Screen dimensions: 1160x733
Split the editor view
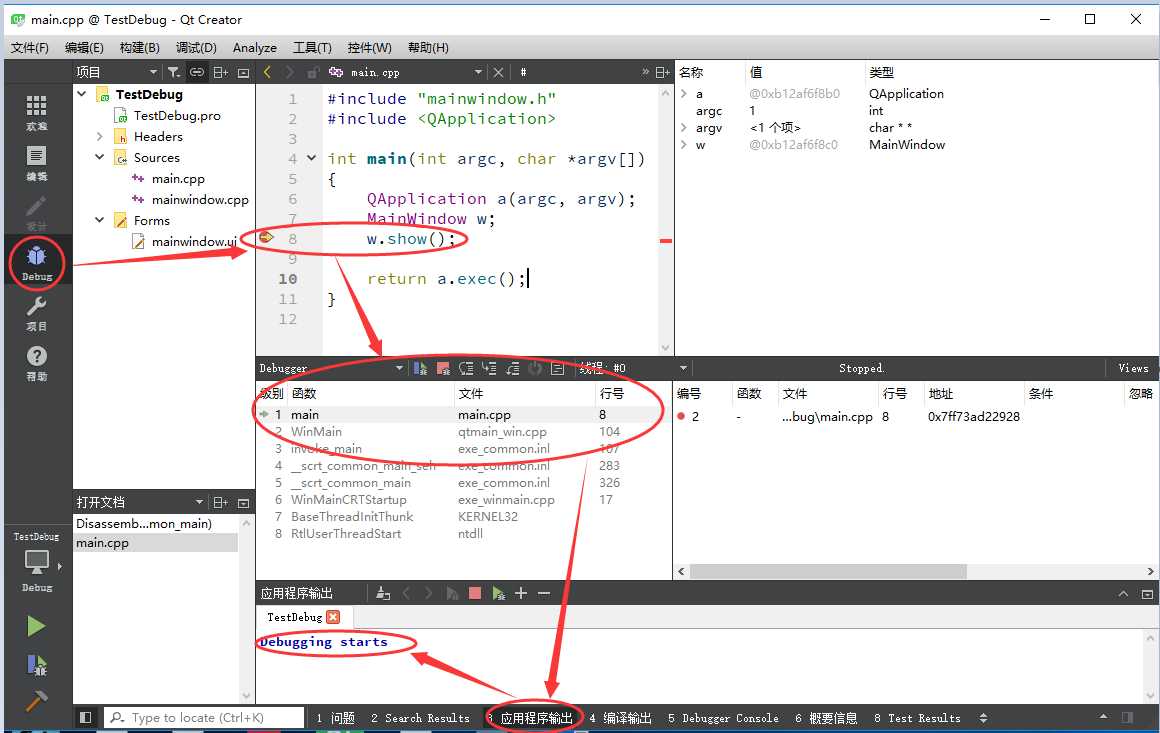(662, 72)
